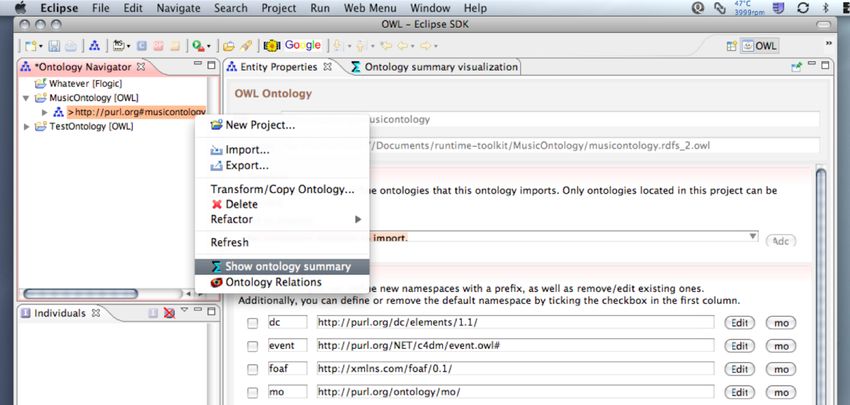Screen dimensions: 850x405
Task: Open the Individuals view menu triangle
Action: [184, 310]
